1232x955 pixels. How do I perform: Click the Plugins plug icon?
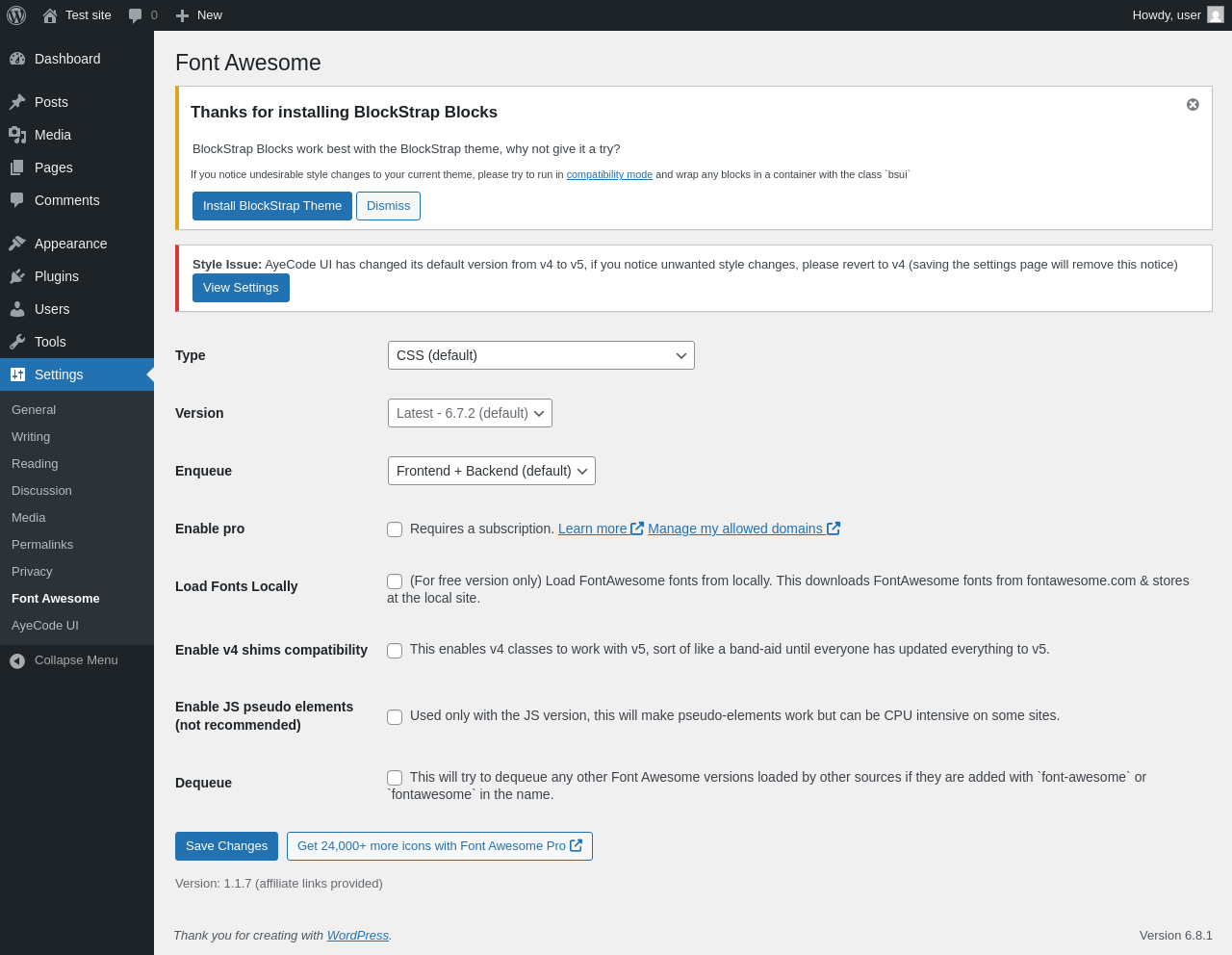point(17,276)
